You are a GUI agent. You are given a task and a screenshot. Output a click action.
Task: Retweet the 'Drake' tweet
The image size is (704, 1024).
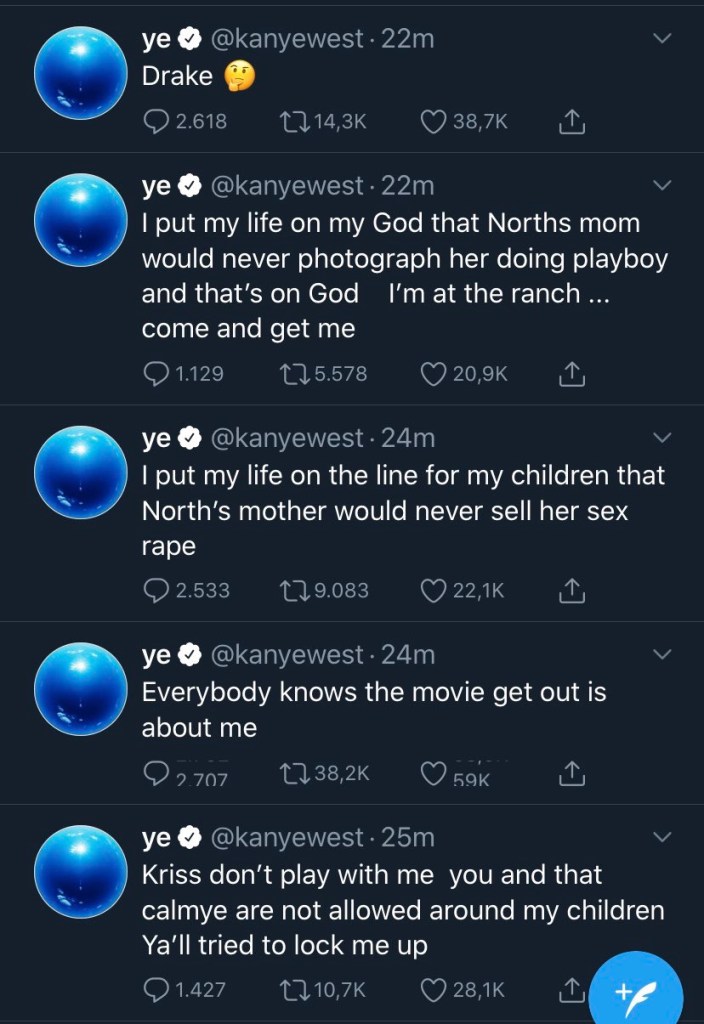pos(294,122)
